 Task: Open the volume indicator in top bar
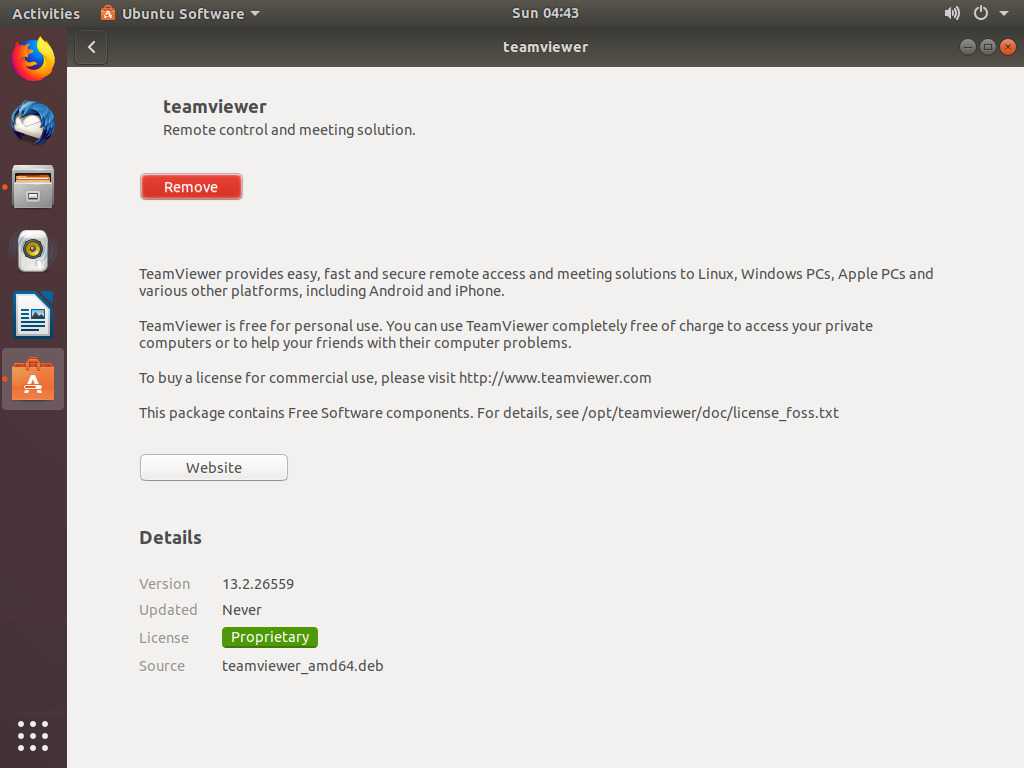click(952, 13)
